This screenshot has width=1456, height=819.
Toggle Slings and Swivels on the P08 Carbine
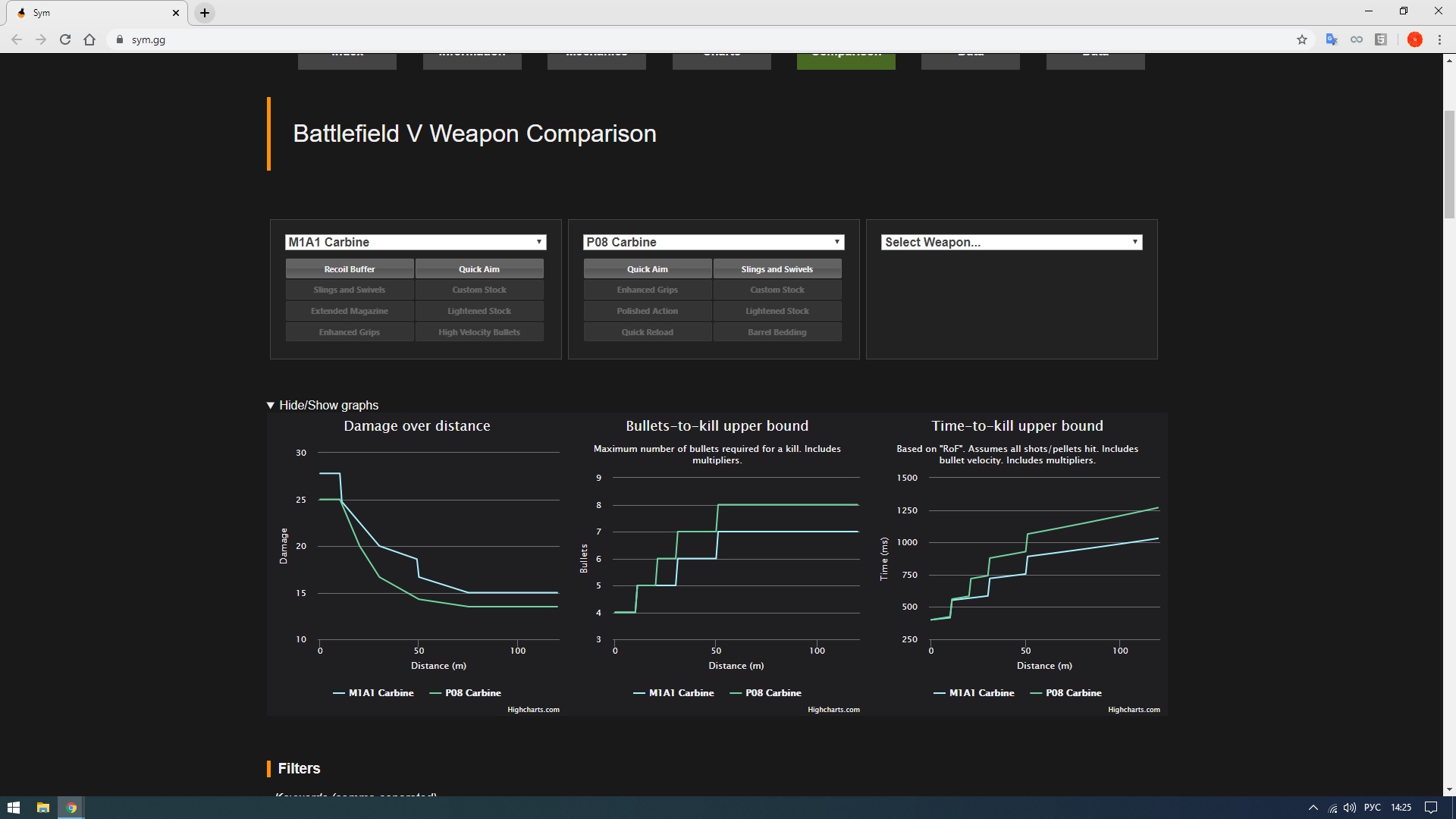coord(777,269)
